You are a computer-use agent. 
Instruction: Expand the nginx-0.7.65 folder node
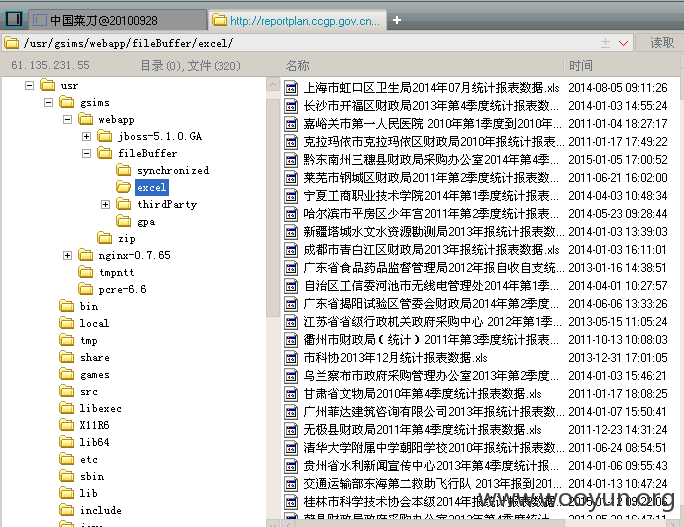coord(67,255)
